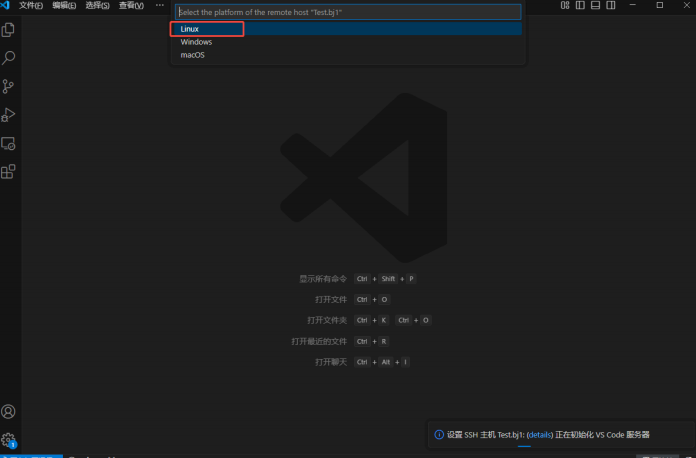Image resolution: width=696 pixels, height=458 pixels.
Task: Click the VS Code logo icon
Action: tap(5, 5)
